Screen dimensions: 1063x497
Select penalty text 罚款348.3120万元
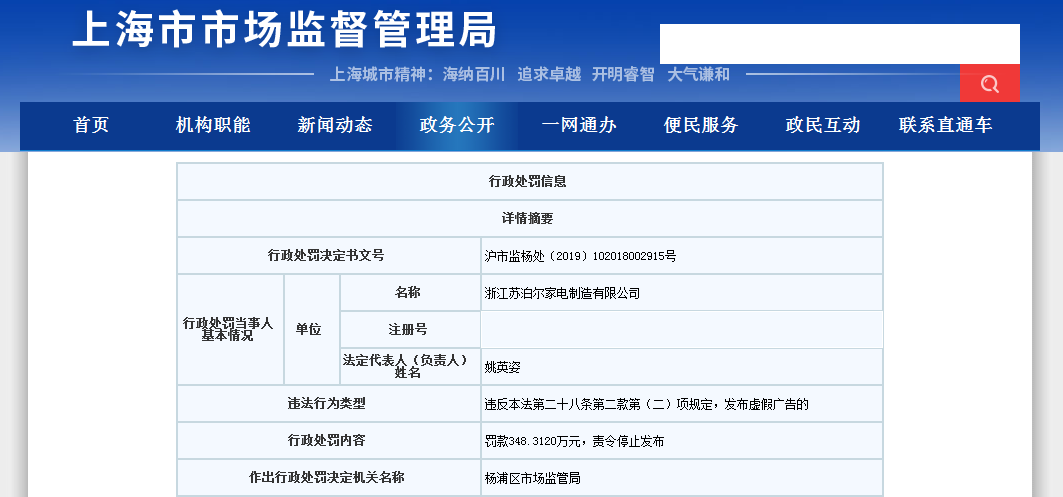click(x=534, y=441)
